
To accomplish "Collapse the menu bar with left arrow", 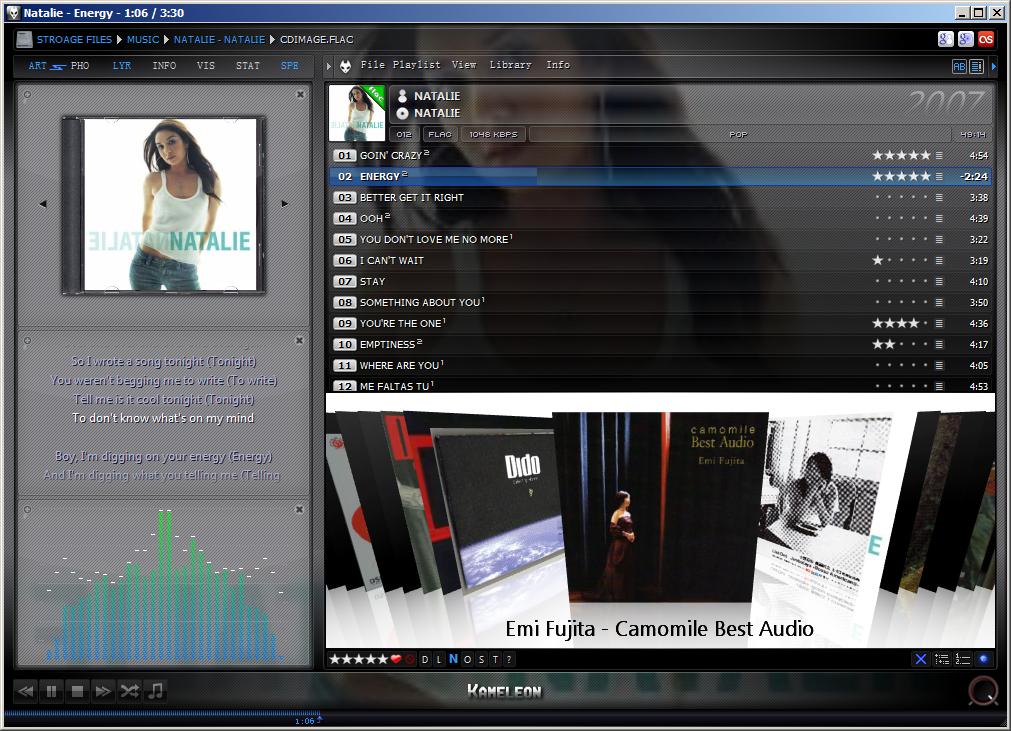I will point(329,66).
